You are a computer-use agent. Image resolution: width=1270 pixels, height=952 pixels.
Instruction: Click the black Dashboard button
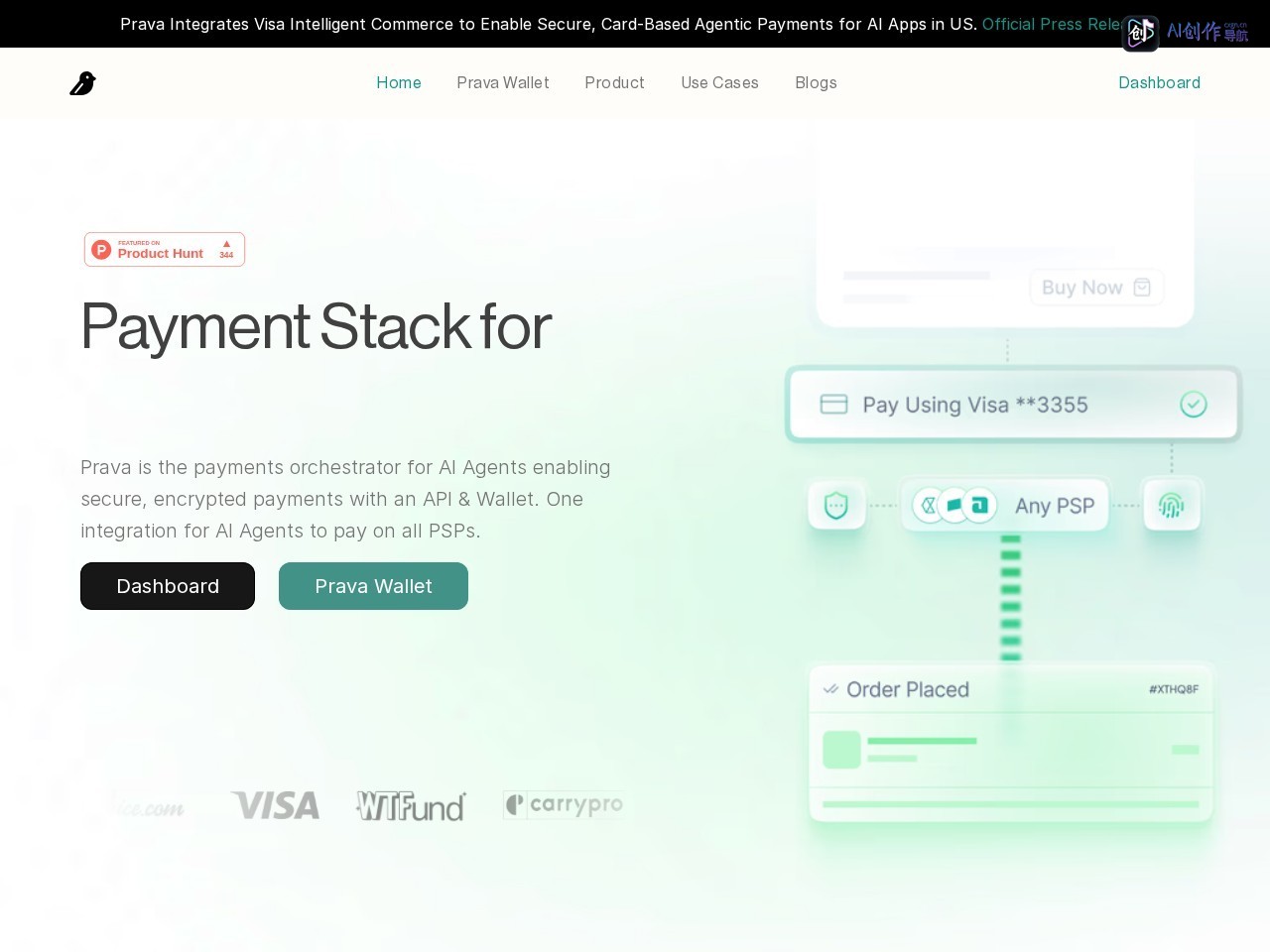pyautogui.click(x=168, y=586)
